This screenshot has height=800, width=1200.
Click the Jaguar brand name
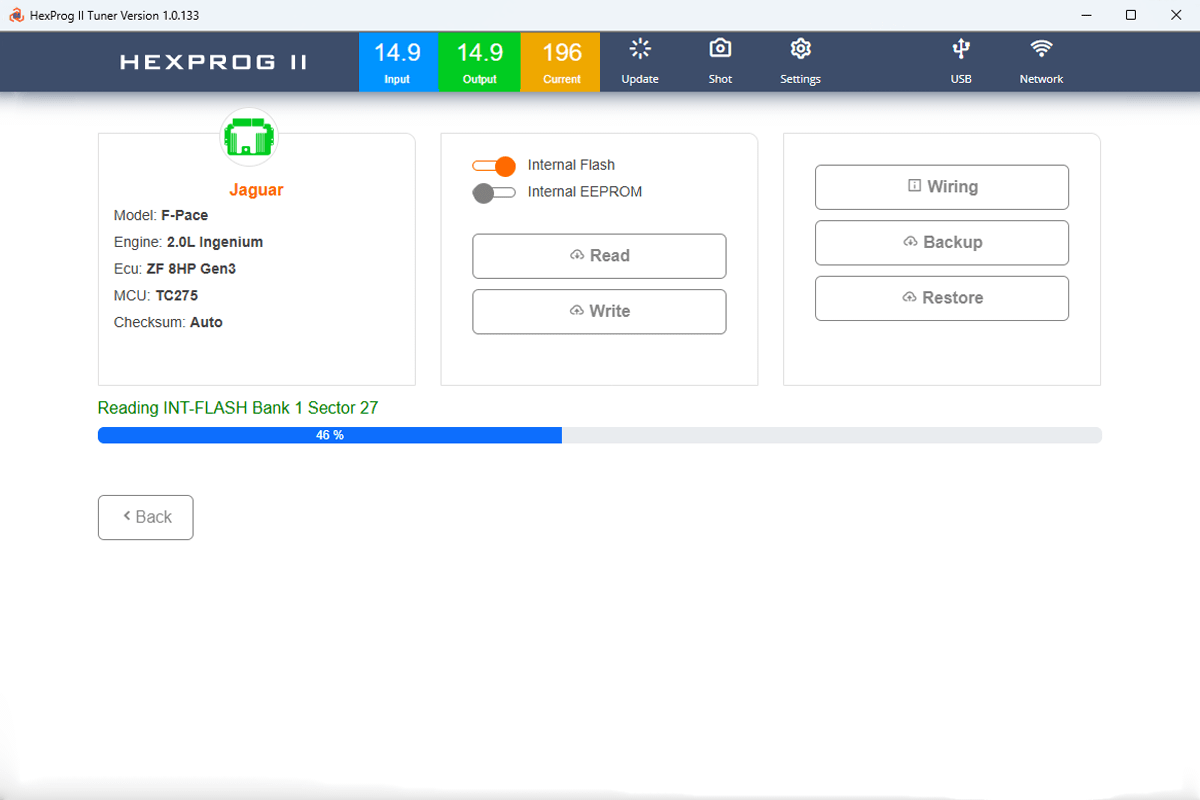[x=256, y=190]
